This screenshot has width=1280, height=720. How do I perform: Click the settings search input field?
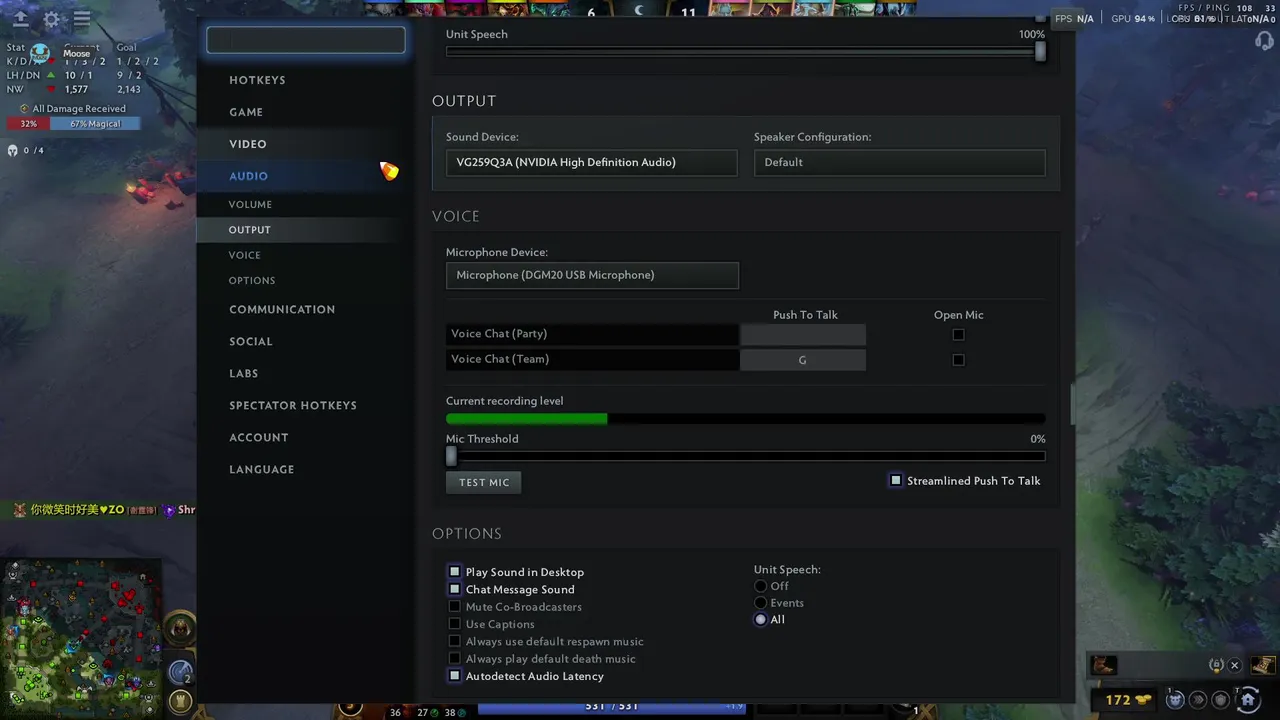click(306, 40)
